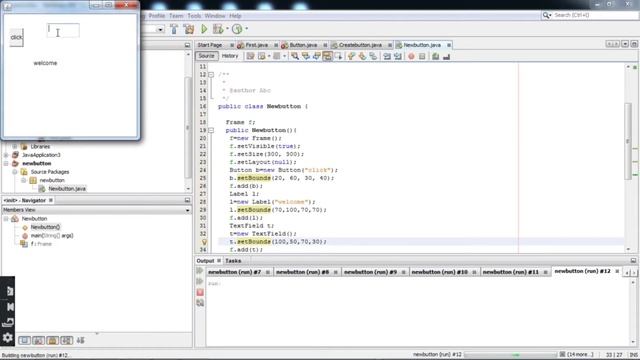Switch to the Tasks tab
The image size is (640, 360).
tap(233, 260)
